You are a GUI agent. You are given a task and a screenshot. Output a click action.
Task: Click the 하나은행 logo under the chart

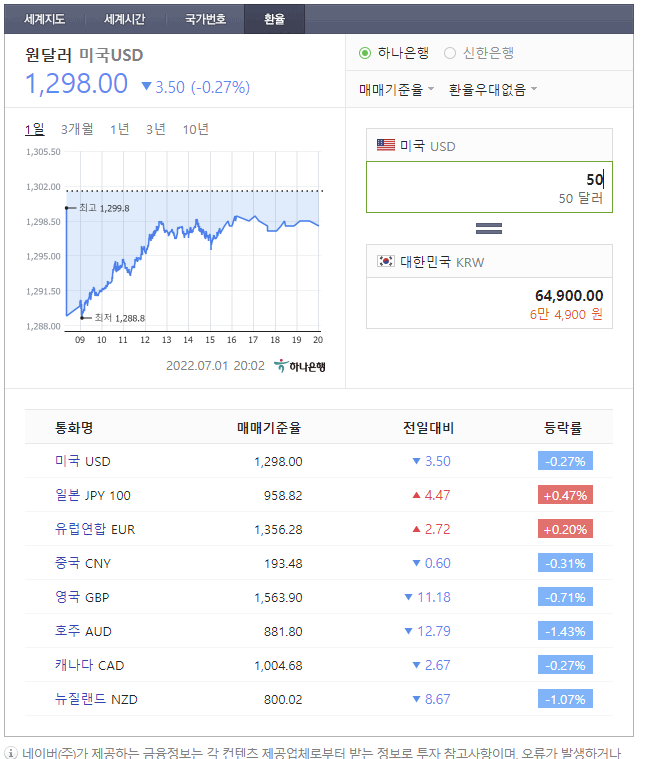point(300,366)
